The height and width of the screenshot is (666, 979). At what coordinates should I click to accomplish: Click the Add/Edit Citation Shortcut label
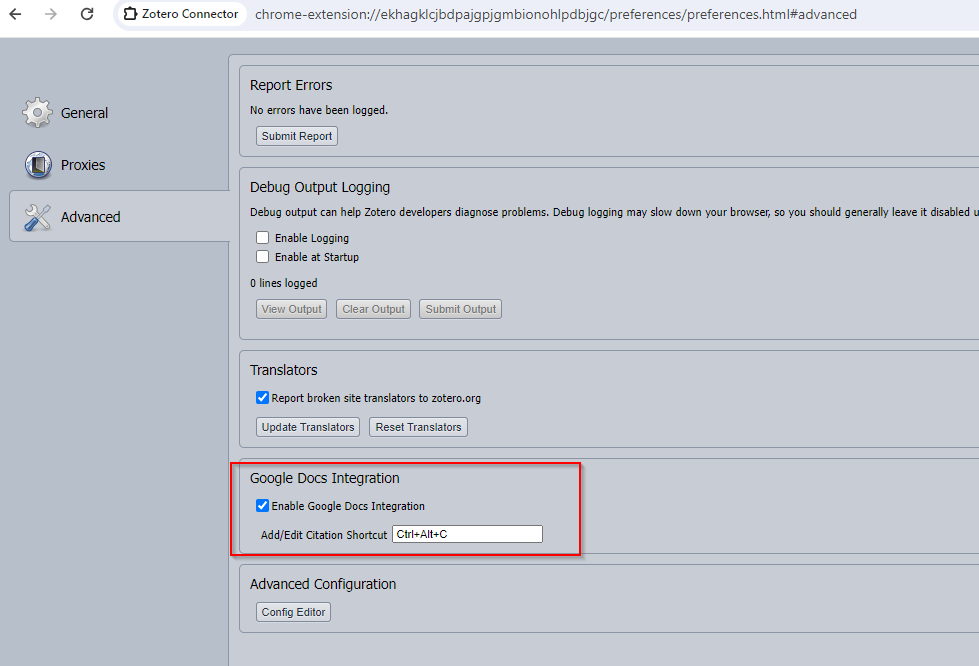tap(324, 535)
